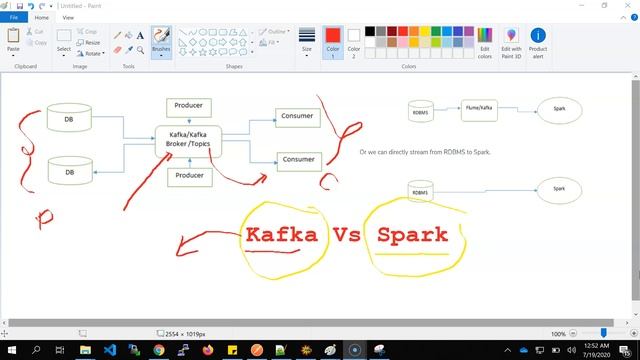Open the taskbar clock showing 12:52 AM
The height and width of the screenshot is (360, 640).
[x=597, y=350]
